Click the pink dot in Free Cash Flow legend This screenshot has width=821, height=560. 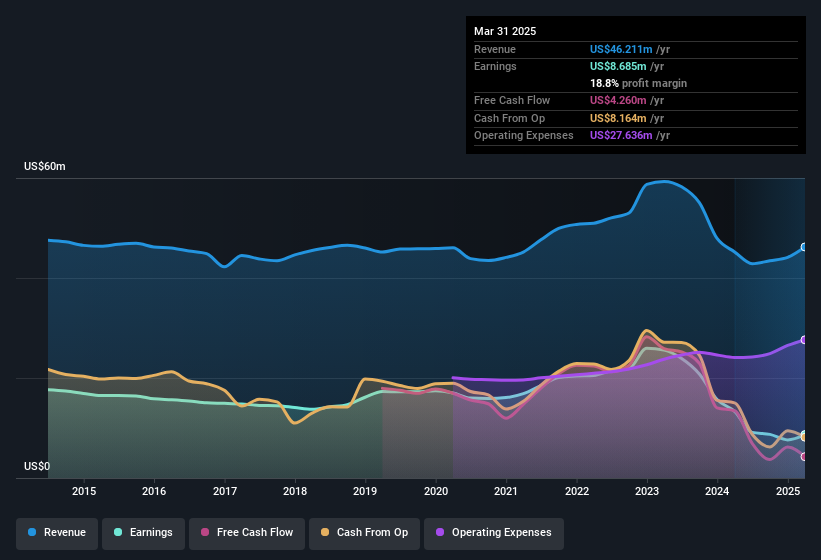[205, 532]
